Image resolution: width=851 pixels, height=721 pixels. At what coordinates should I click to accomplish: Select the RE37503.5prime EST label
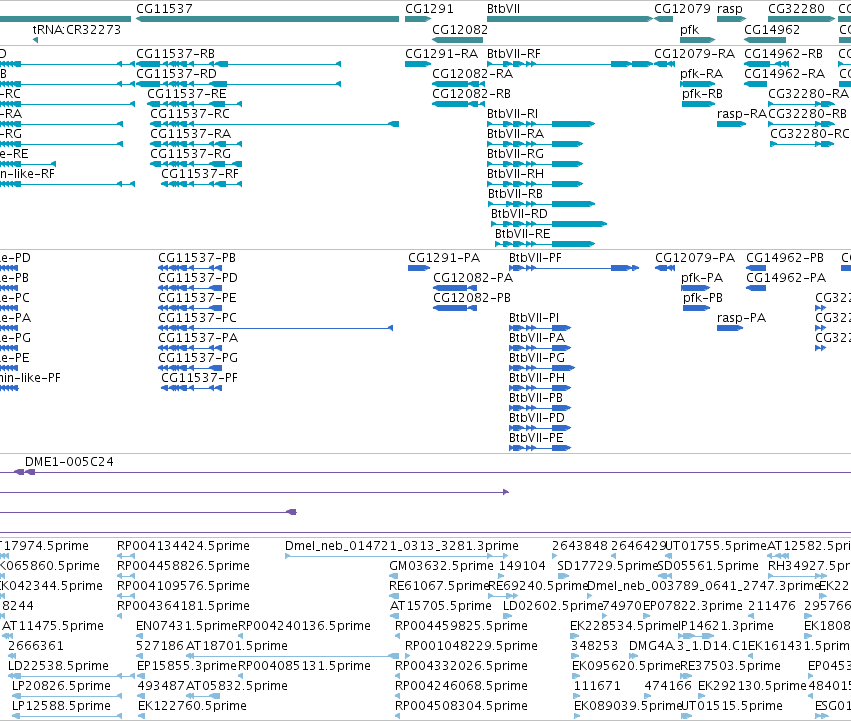point(730,666)
